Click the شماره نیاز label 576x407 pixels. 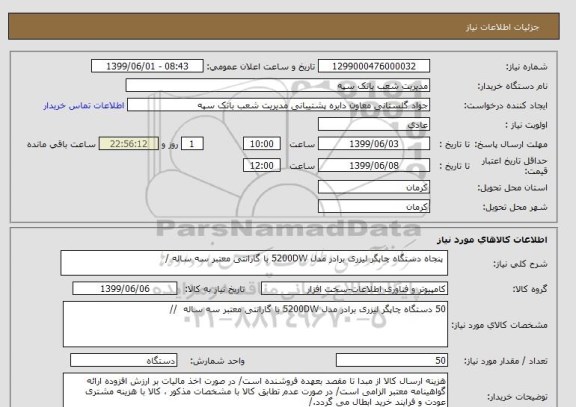(x=527, y=67)
